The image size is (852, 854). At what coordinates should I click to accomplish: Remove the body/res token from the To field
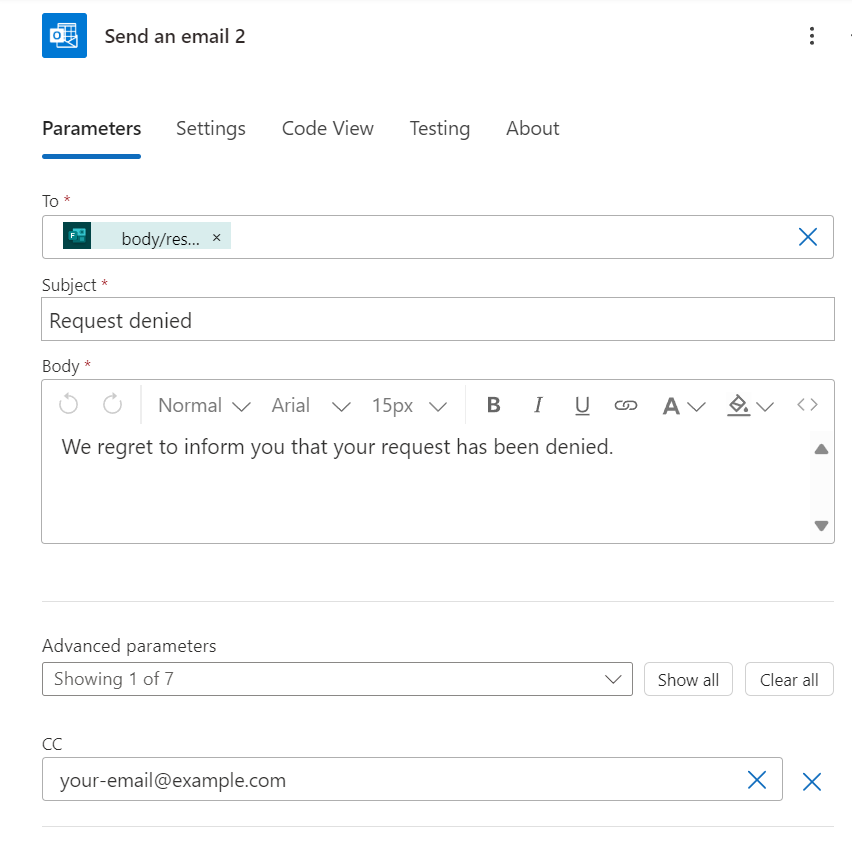point(216,237)
